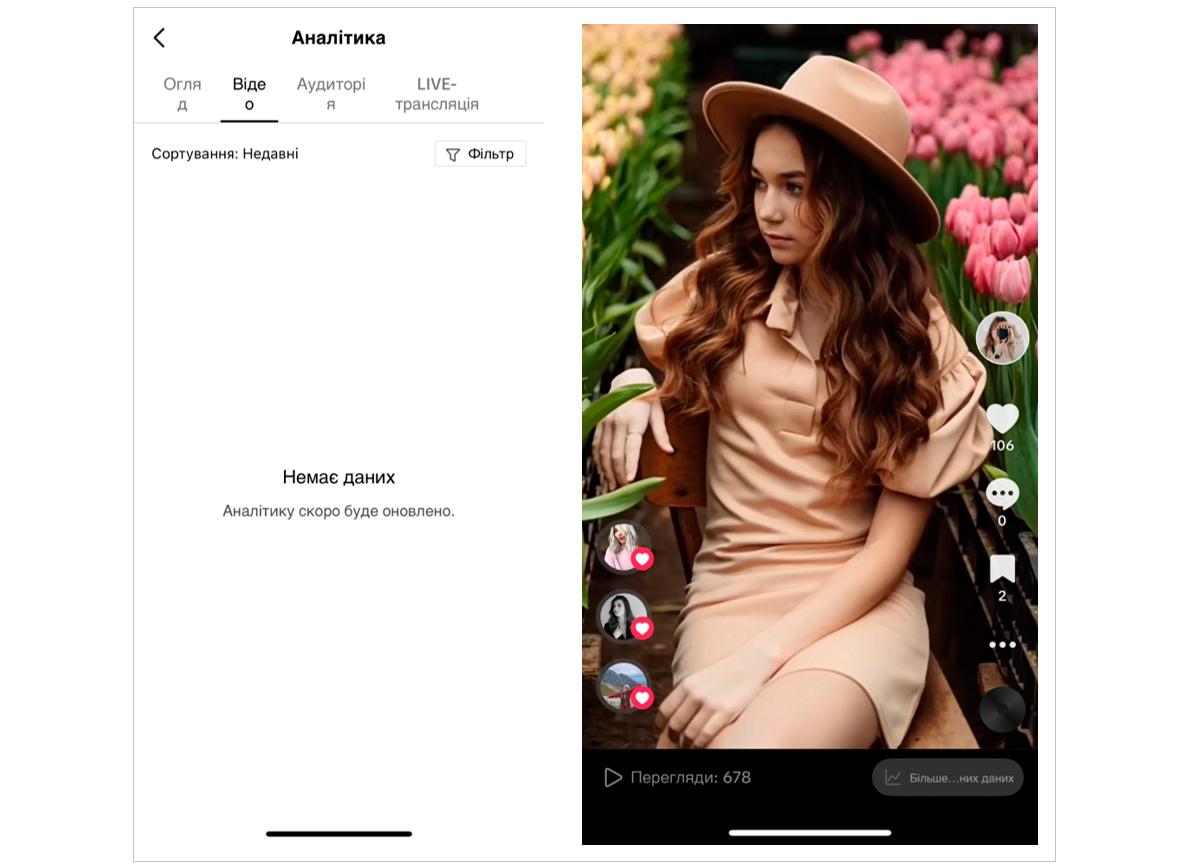Click the Аналітику скоро буде оновлено message

click(x=338, y=511)
